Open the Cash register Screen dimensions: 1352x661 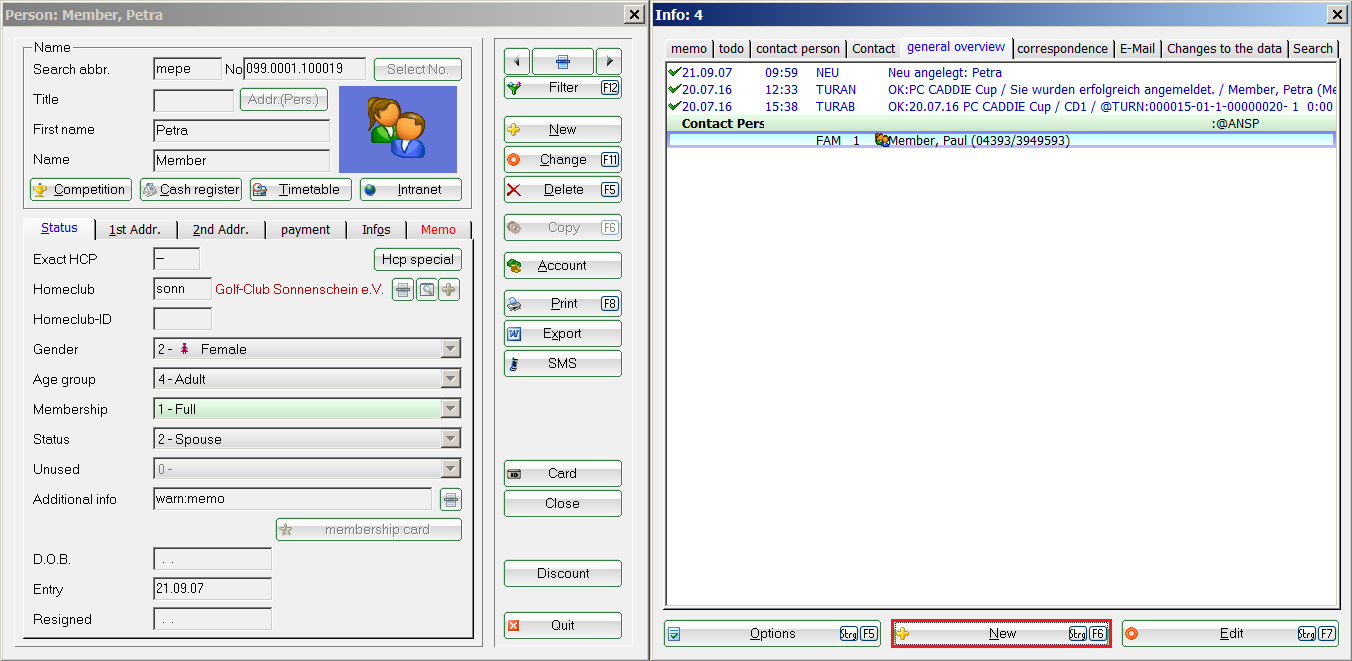[x=190, y=190]
